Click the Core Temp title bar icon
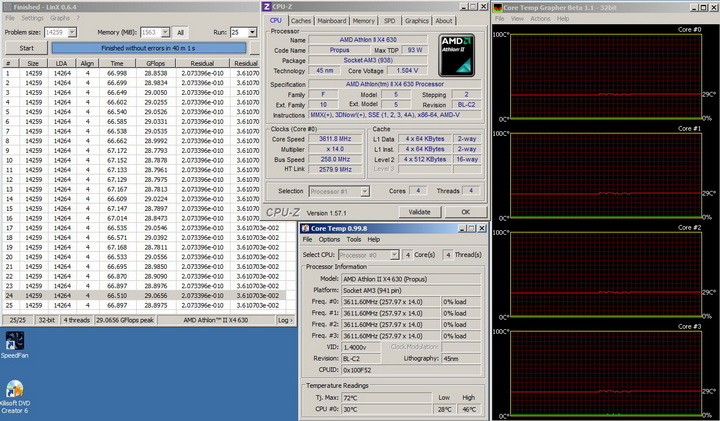Viewport: 720px width, 421px height. tap(306, 228)
